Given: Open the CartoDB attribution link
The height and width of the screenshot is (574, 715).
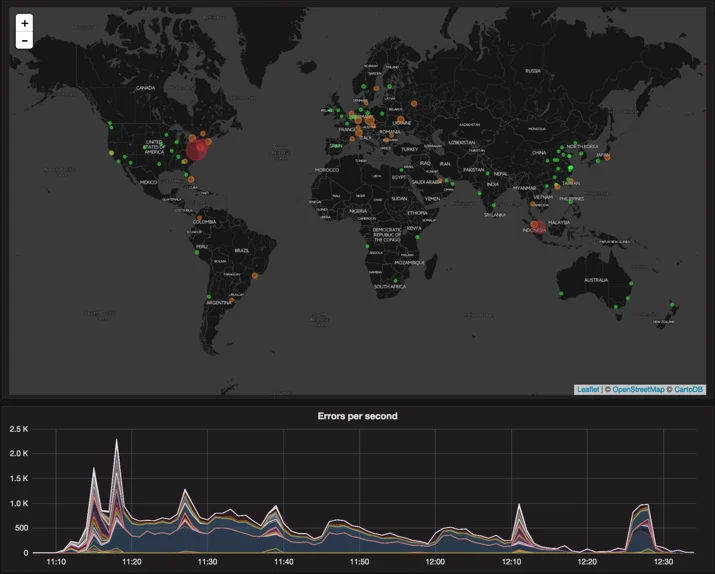Looking at the screenshot, I should click(688, 389).
